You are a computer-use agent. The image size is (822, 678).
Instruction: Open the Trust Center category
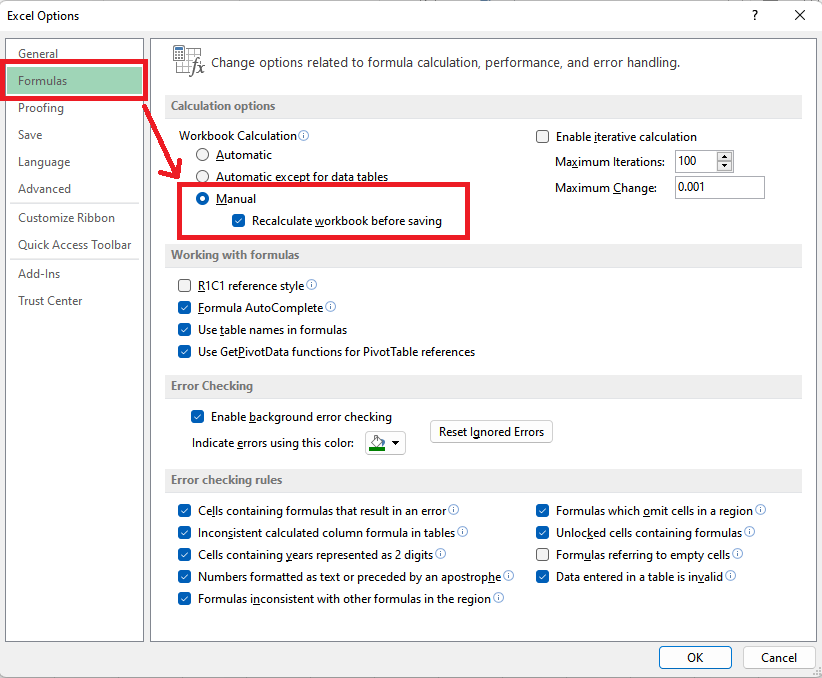tap(50, 301)
